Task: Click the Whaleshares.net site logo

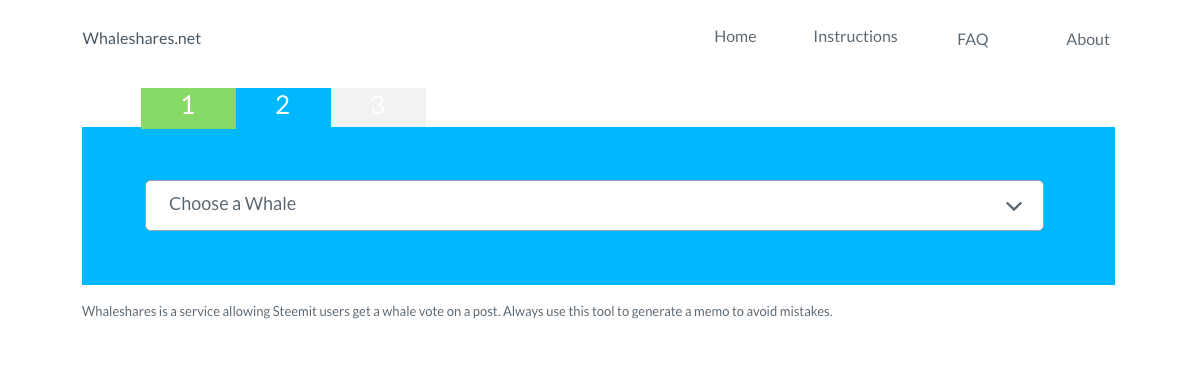Action: (x=141, y=38)
